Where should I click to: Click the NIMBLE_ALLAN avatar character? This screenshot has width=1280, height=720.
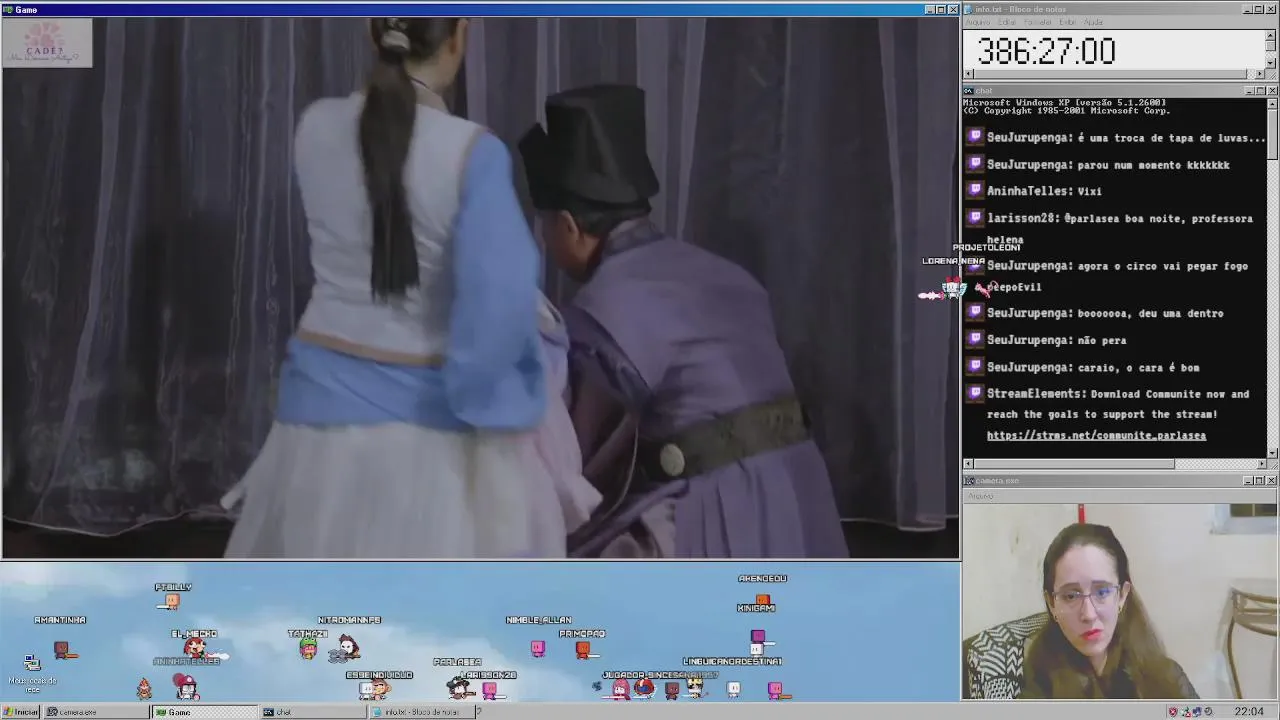pos(538,649)
